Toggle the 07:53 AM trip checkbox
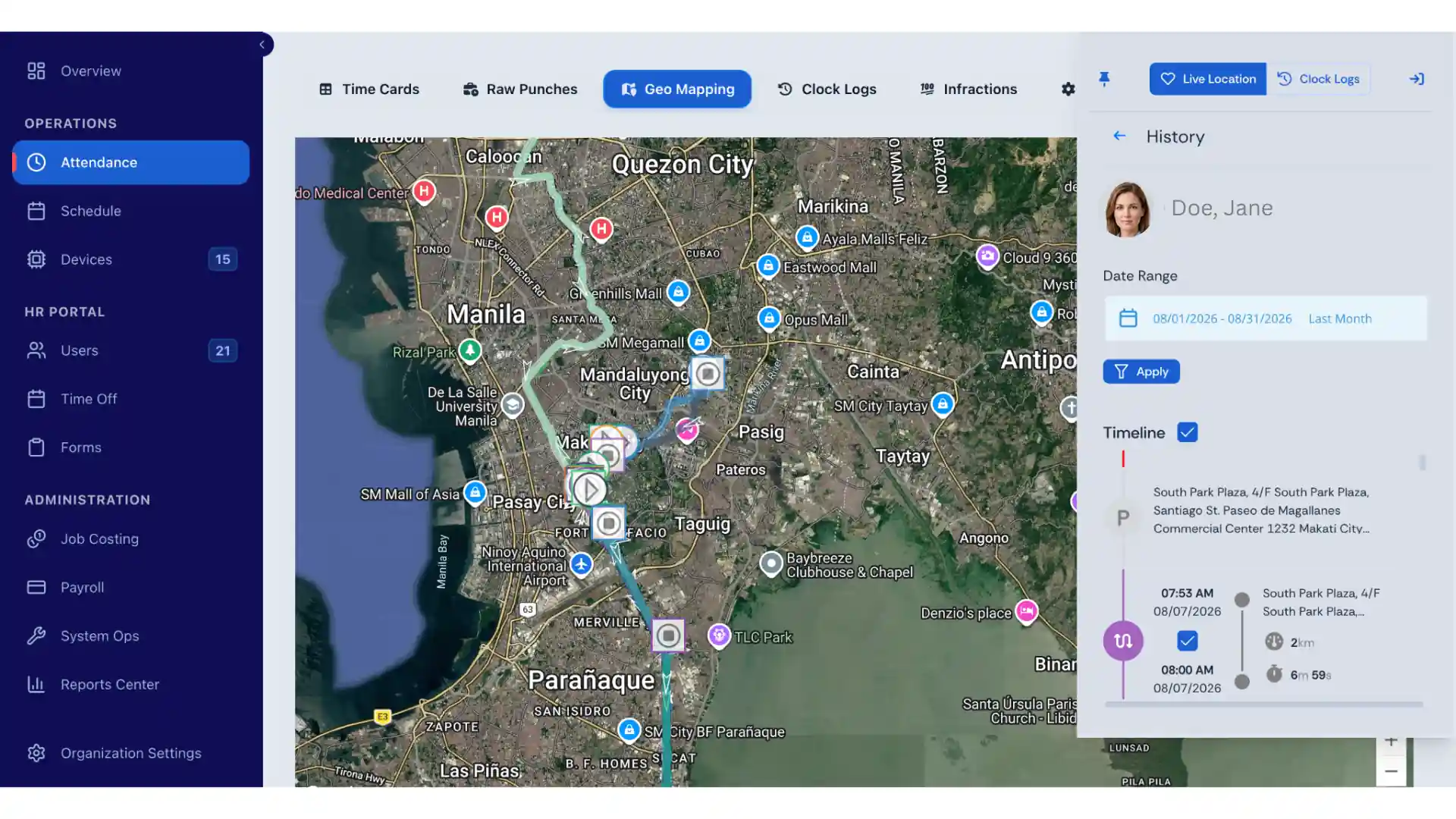 click(1188, 641)
